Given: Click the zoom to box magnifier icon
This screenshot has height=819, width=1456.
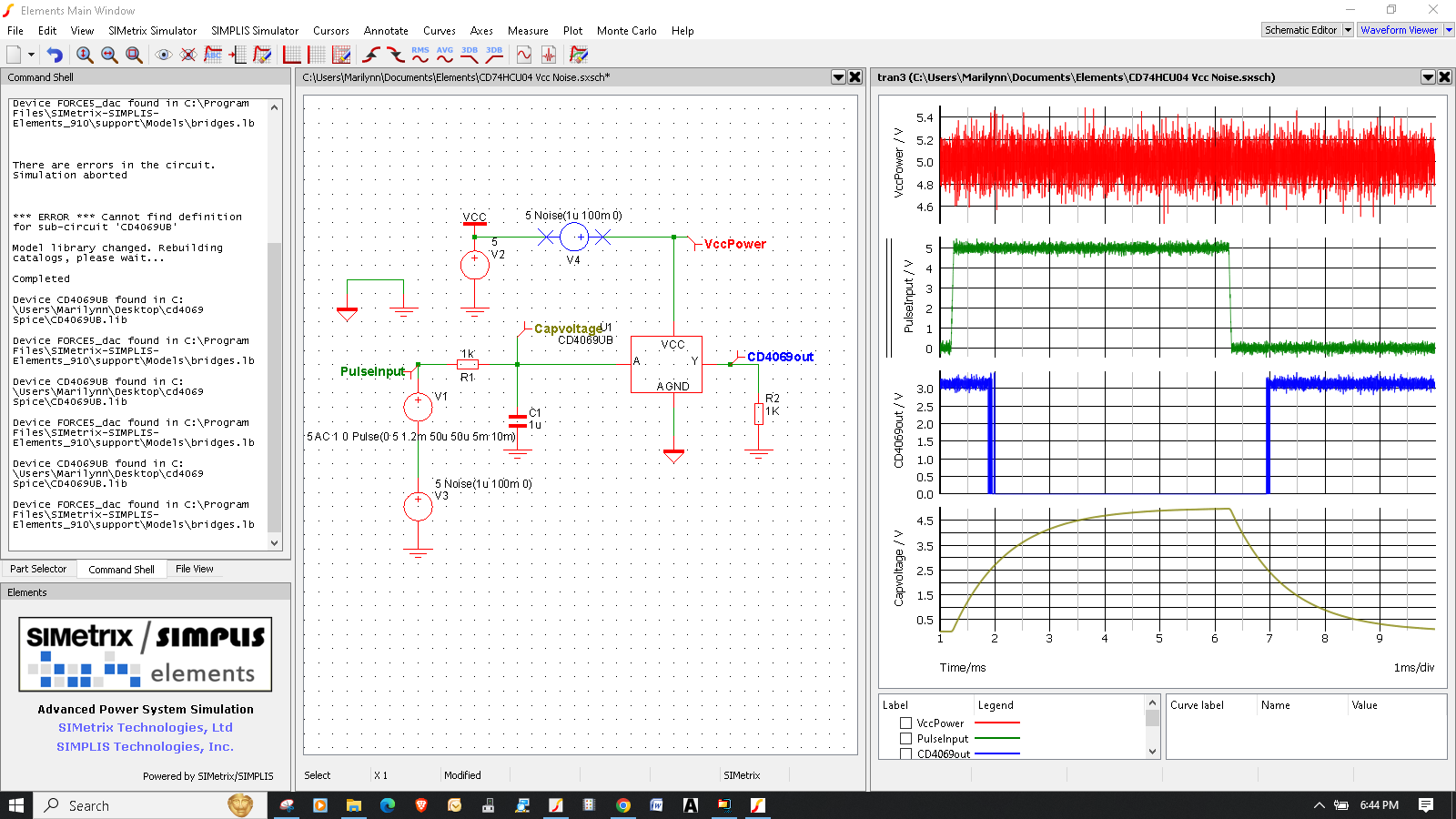Looking at the screenshot, I should point(134,55).
